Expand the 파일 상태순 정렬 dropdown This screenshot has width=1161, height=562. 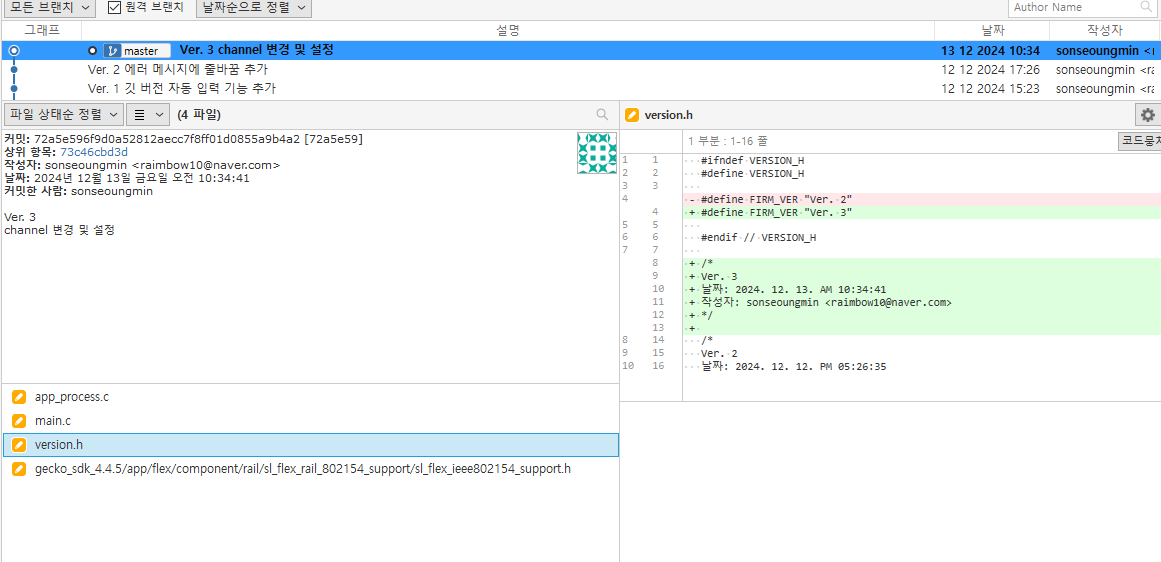(64, 115)
